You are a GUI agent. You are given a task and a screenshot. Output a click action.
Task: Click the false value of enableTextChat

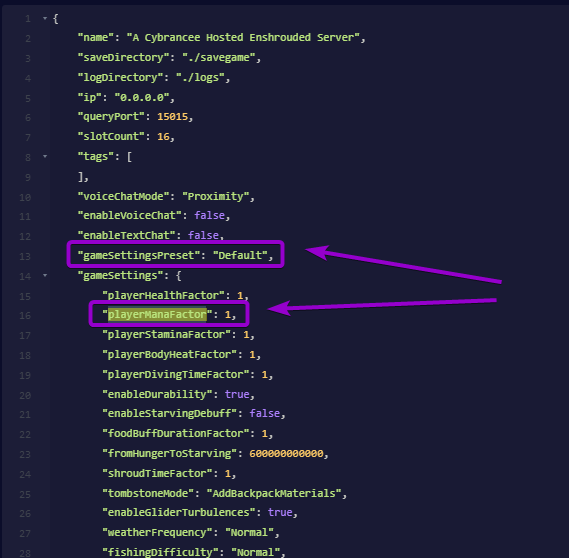pyautogui.click(x=203, y=235)
